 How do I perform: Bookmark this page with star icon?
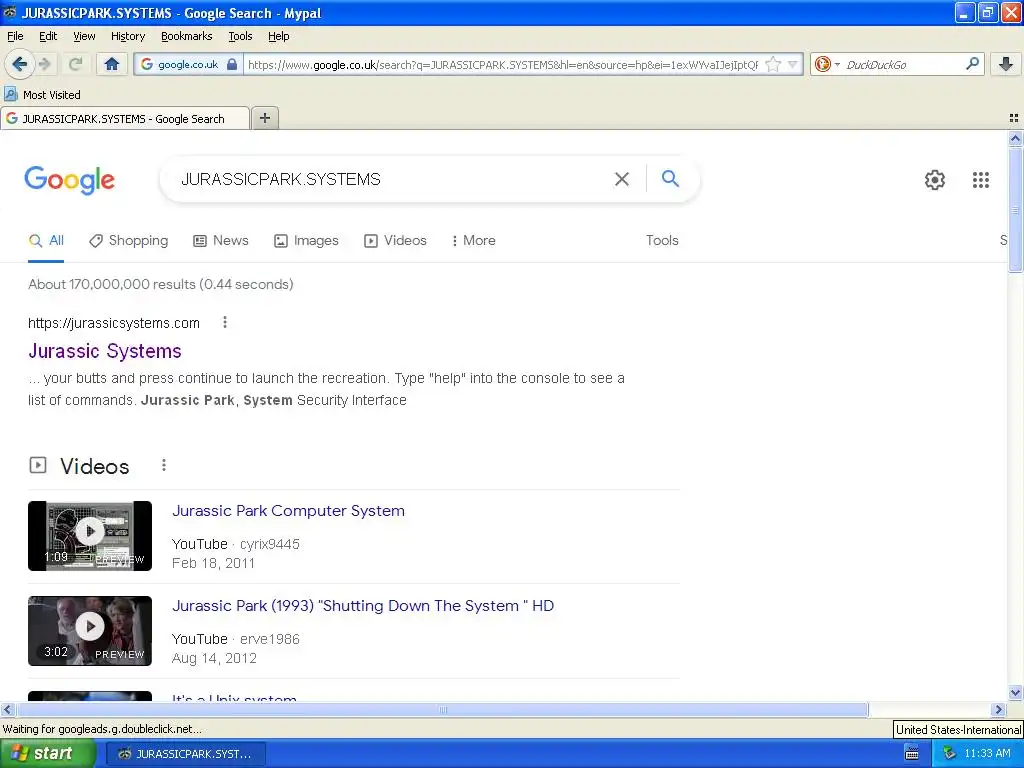pos(773,64)
